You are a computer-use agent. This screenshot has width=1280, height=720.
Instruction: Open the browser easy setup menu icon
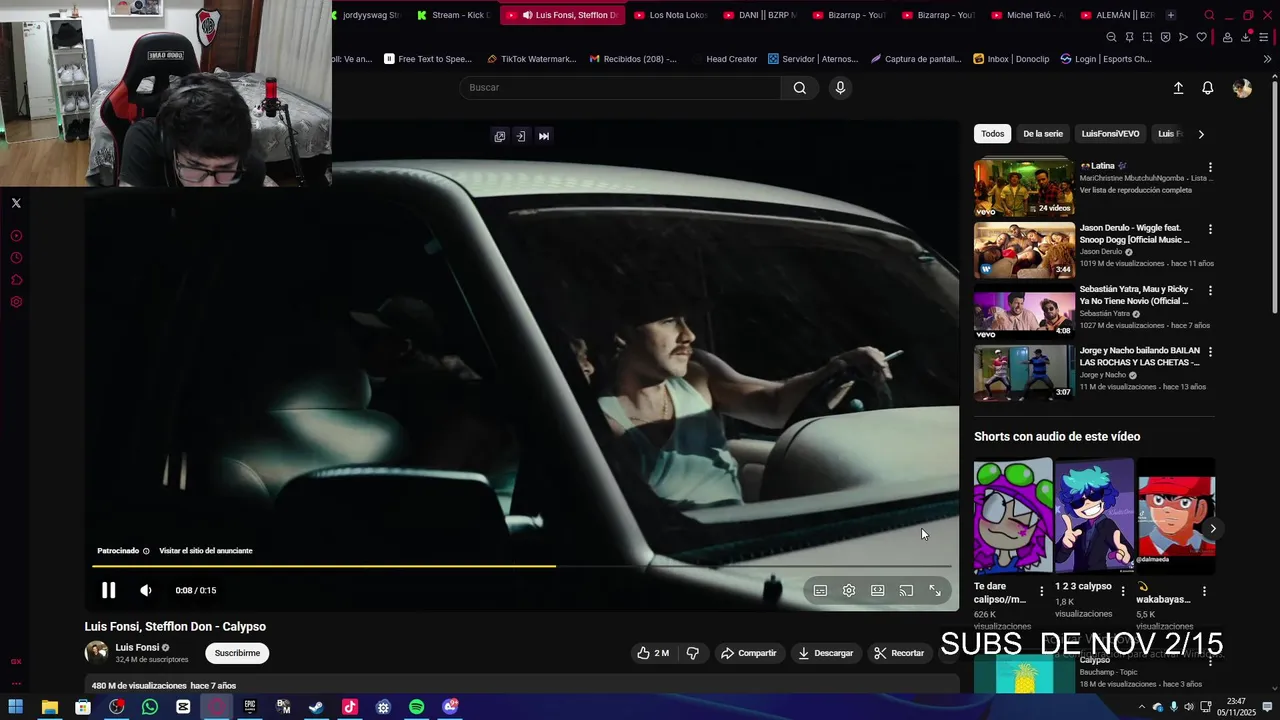click(x=1264, y=37)
